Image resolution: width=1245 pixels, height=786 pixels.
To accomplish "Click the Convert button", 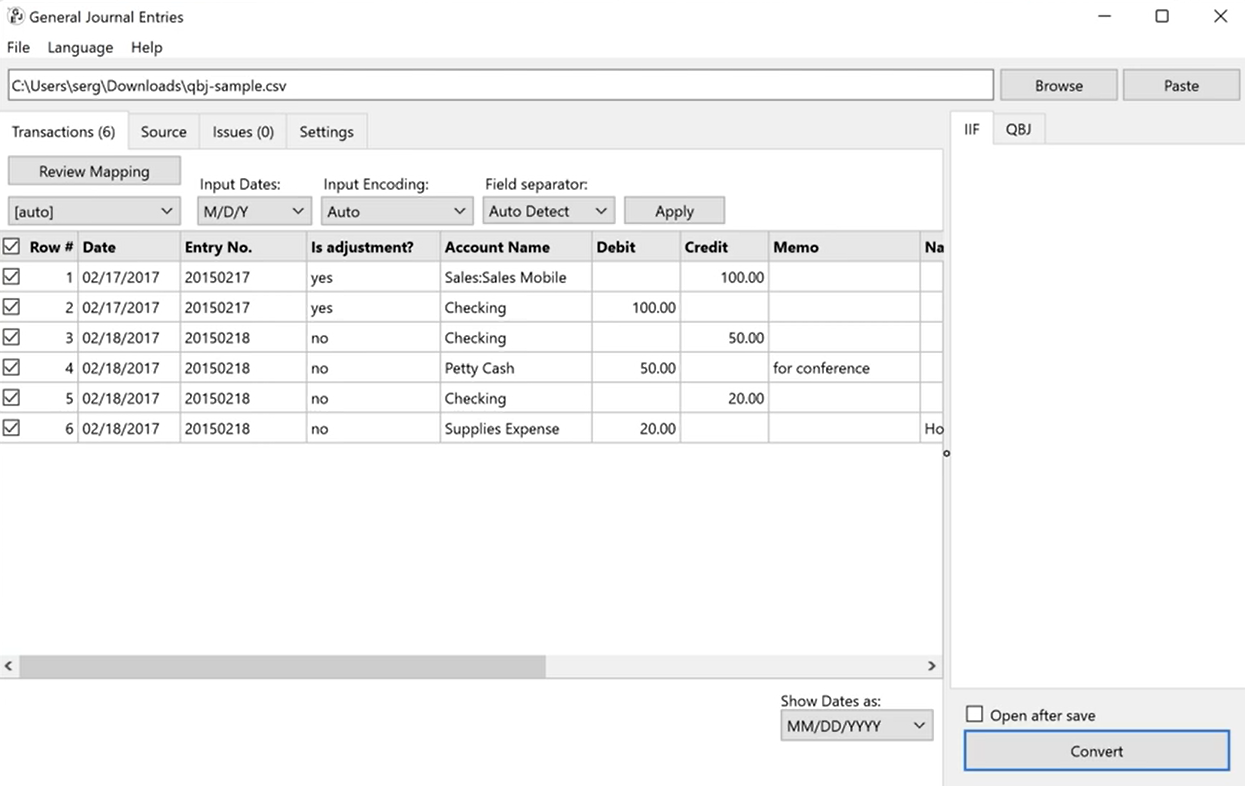I will pyautogui.click(x=1097, y=751).
